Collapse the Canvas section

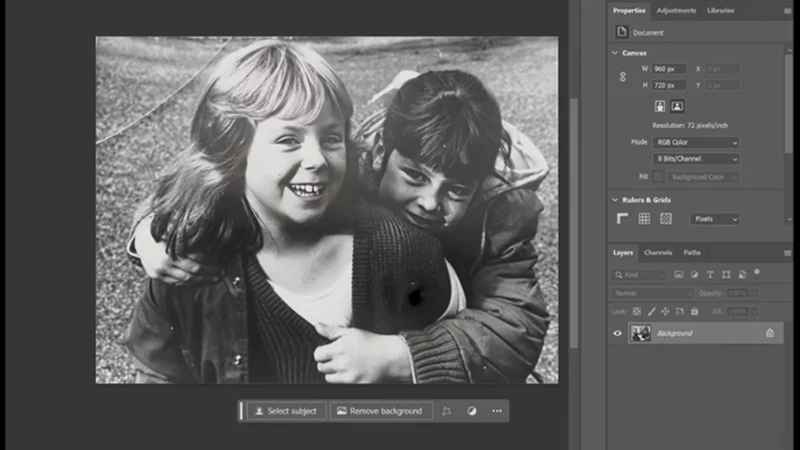[615, 53]
